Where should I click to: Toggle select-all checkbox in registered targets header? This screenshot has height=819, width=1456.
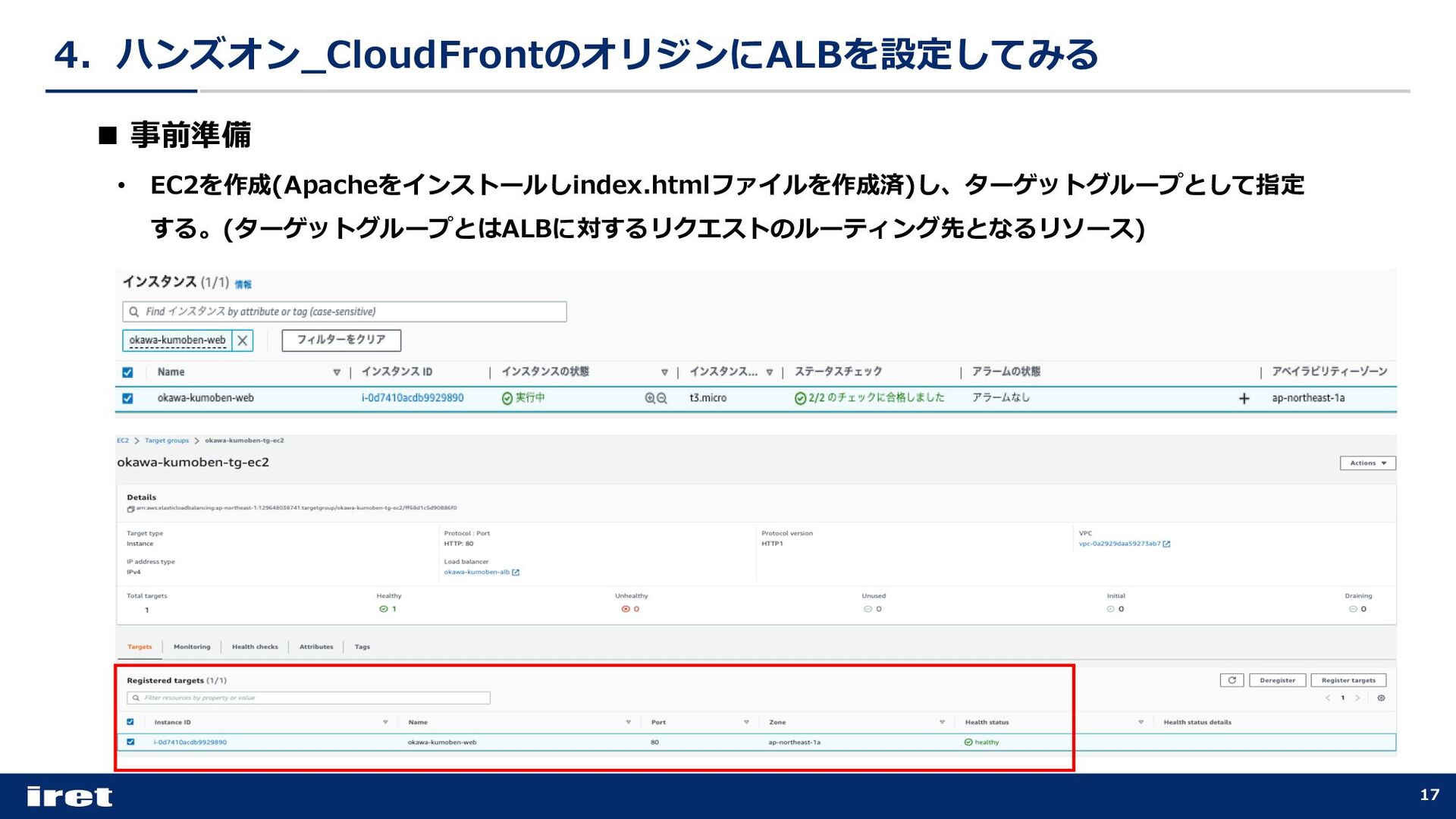[x=130, y=722]
